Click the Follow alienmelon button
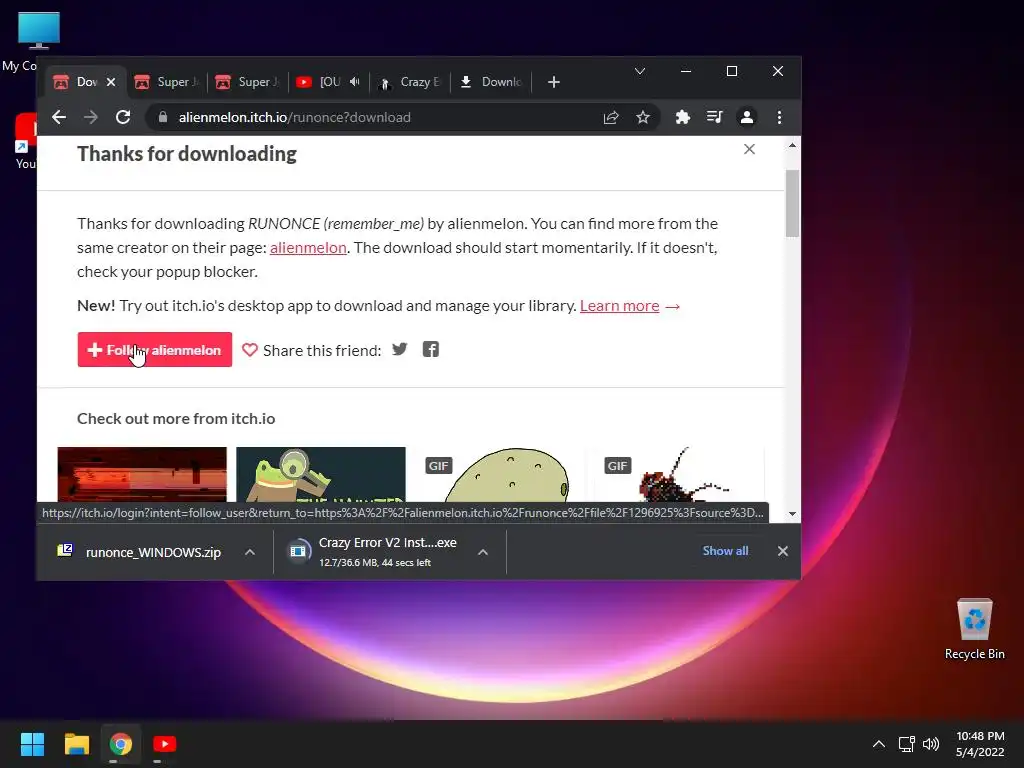This screenshot has height=768, width=1024. pyautogui.click(x=155, y=350)
